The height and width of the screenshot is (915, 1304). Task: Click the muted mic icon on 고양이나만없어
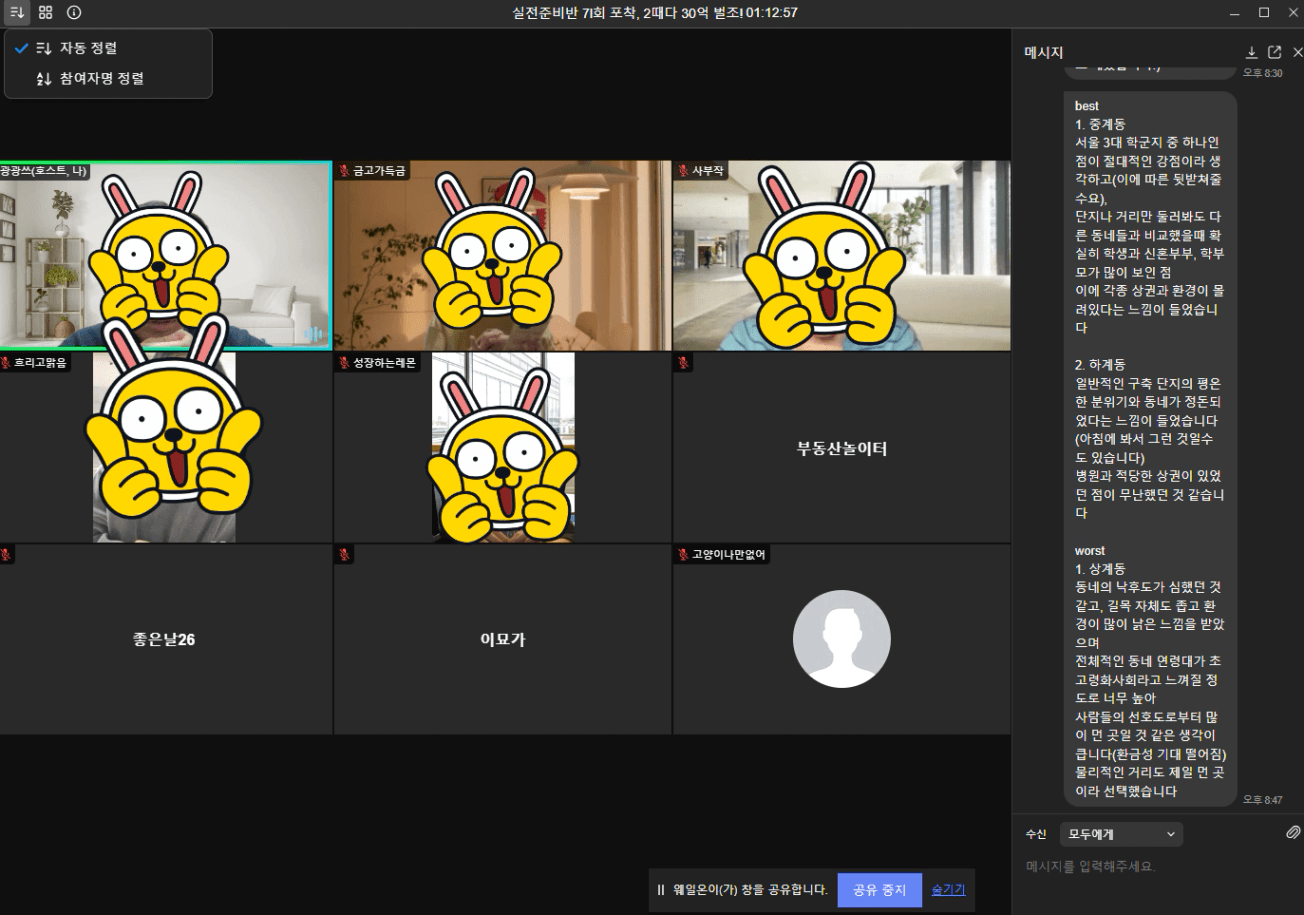pos(683,555)
